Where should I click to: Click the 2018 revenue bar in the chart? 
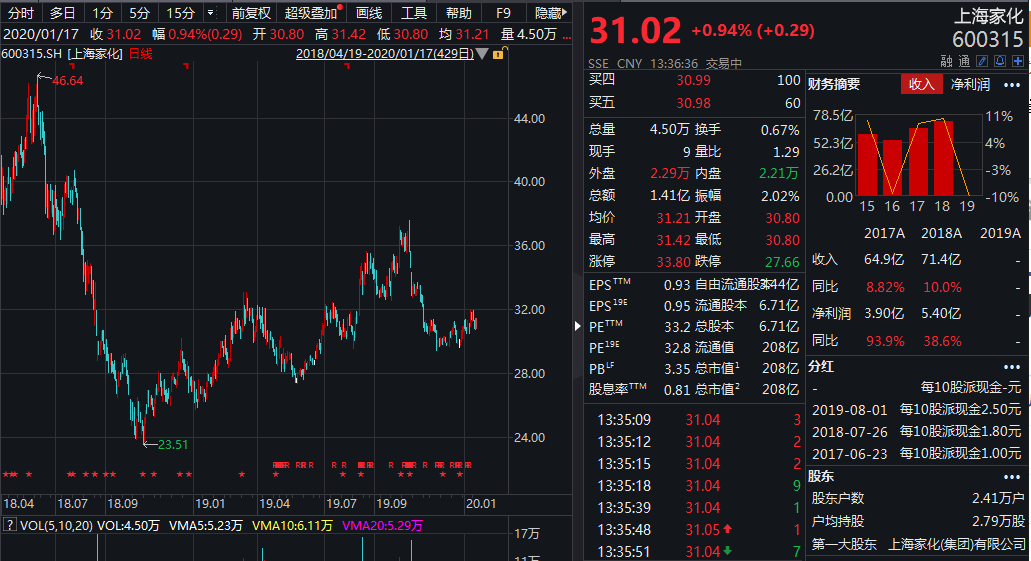(943, 158)
